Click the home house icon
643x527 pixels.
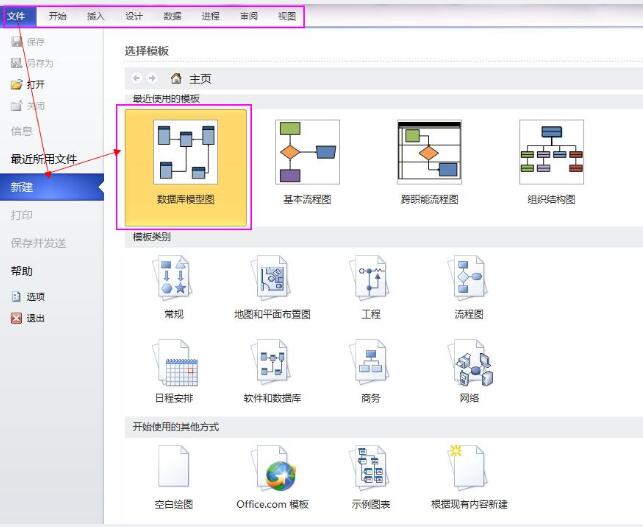[176, 78]
